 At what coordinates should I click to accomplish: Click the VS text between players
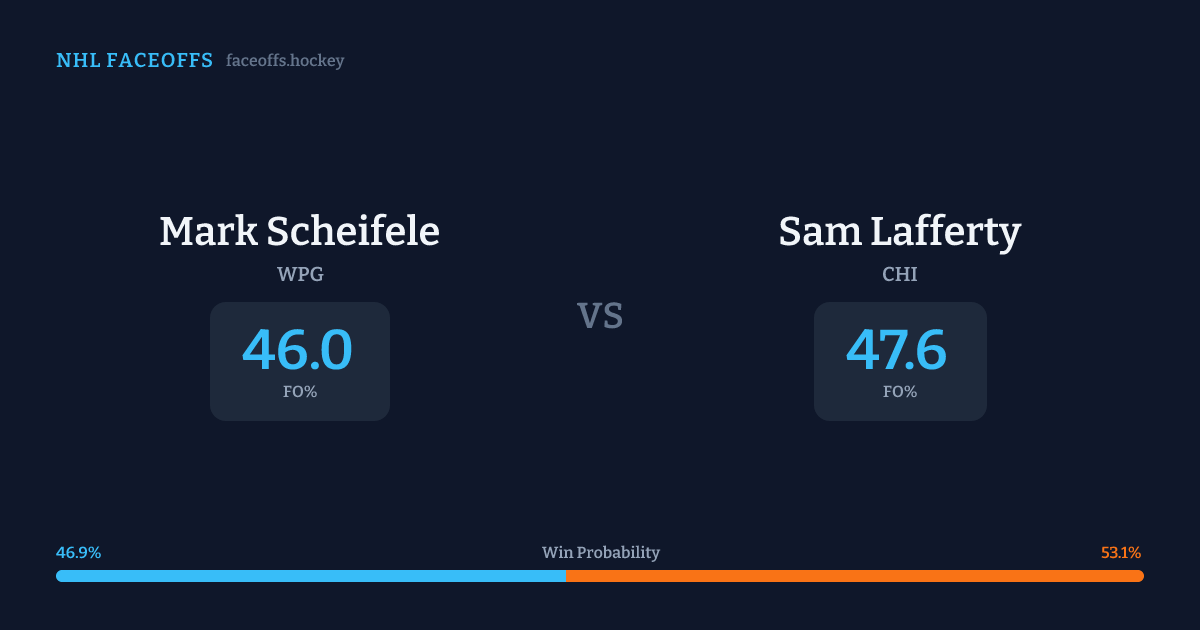[x=600, y=316]
